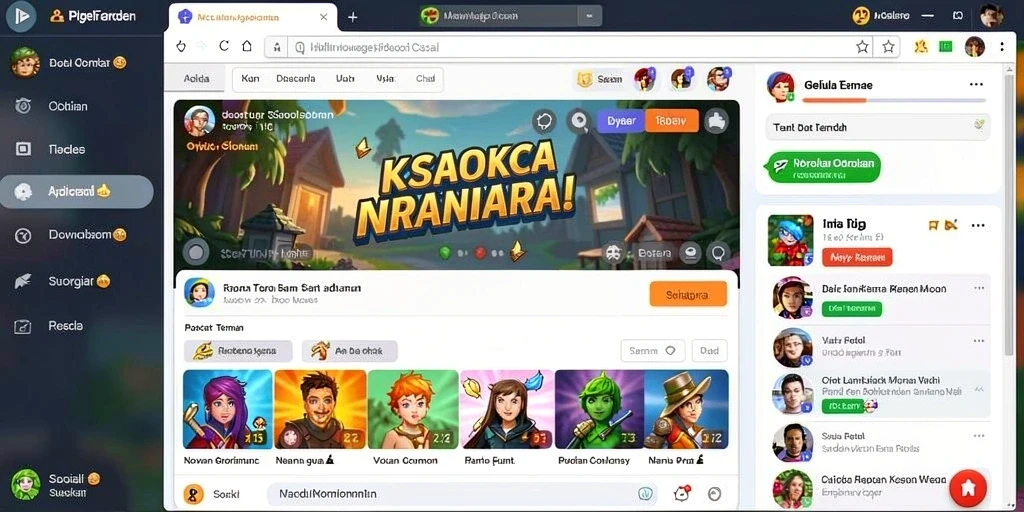The width and height of the screenshot is (1024, 512).
Task: Switch to the Chal tab
Action: click(425, 78)
